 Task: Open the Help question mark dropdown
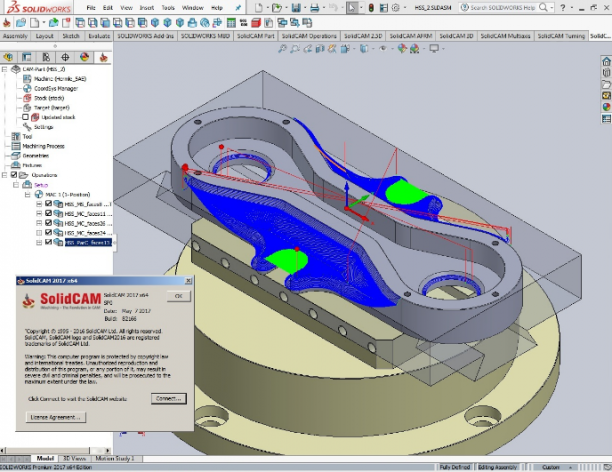click(572, 8)
